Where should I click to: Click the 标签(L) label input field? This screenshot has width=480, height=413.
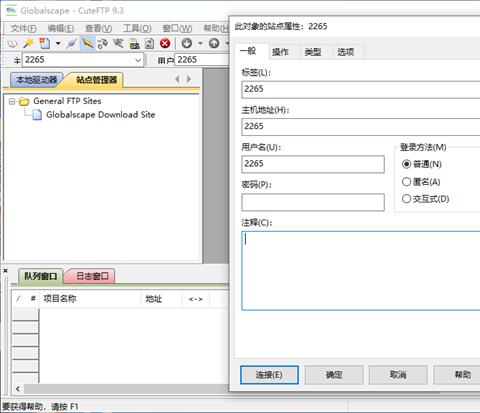361,89
